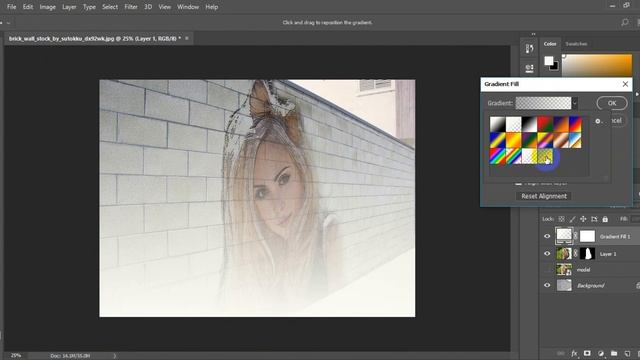
Task: Select the model layer thumbnail
Action: click(x=564, y=269)
